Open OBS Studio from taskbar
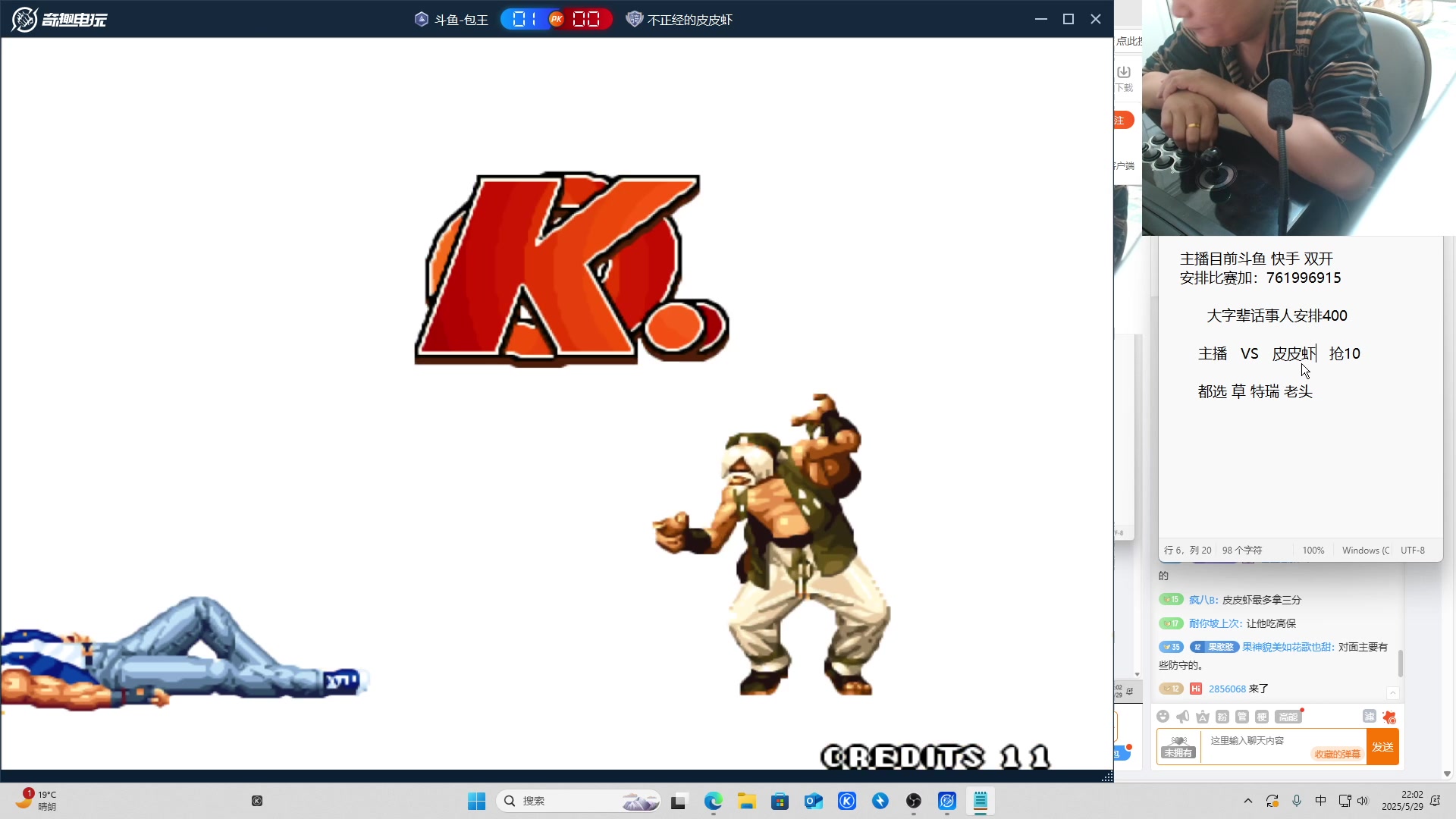1456x819 pixels. [914, 801]
